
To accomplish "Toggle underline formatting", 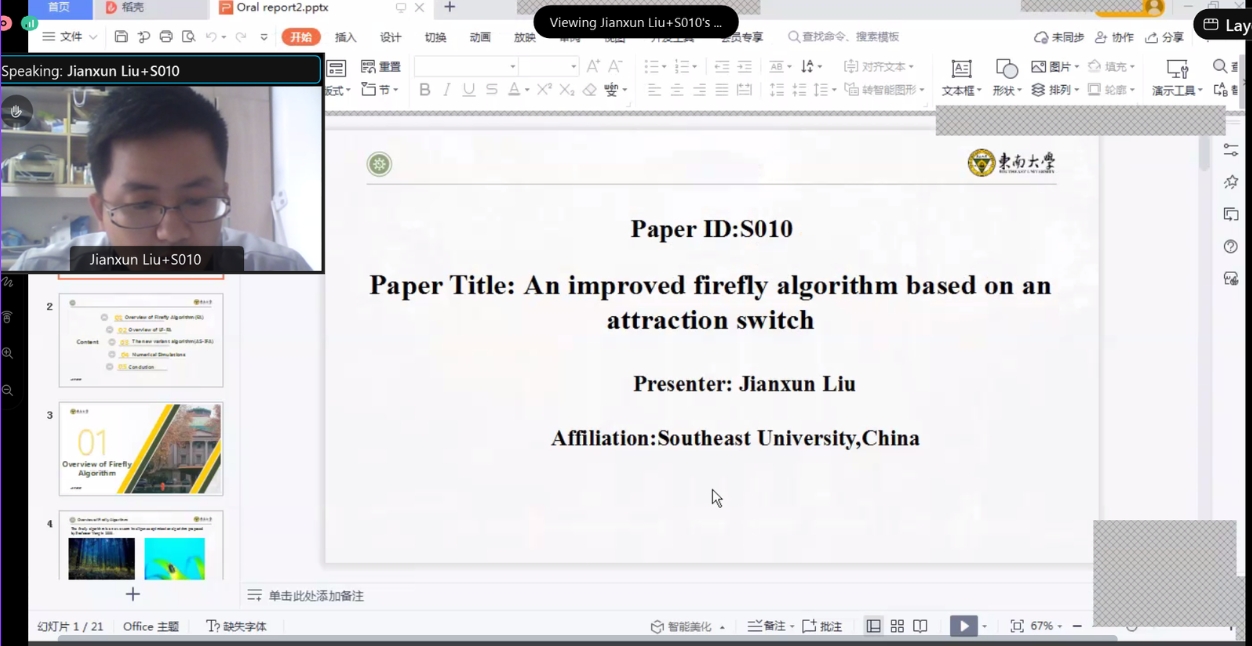I will (x=469, y=90).
